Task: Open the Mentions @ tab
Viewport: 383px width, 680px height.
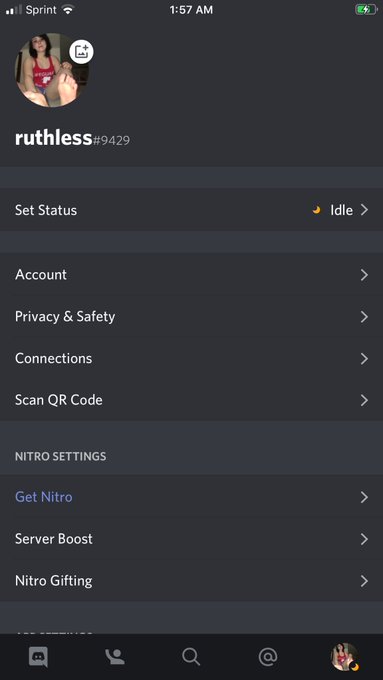Action: click(x=268, y=657)
